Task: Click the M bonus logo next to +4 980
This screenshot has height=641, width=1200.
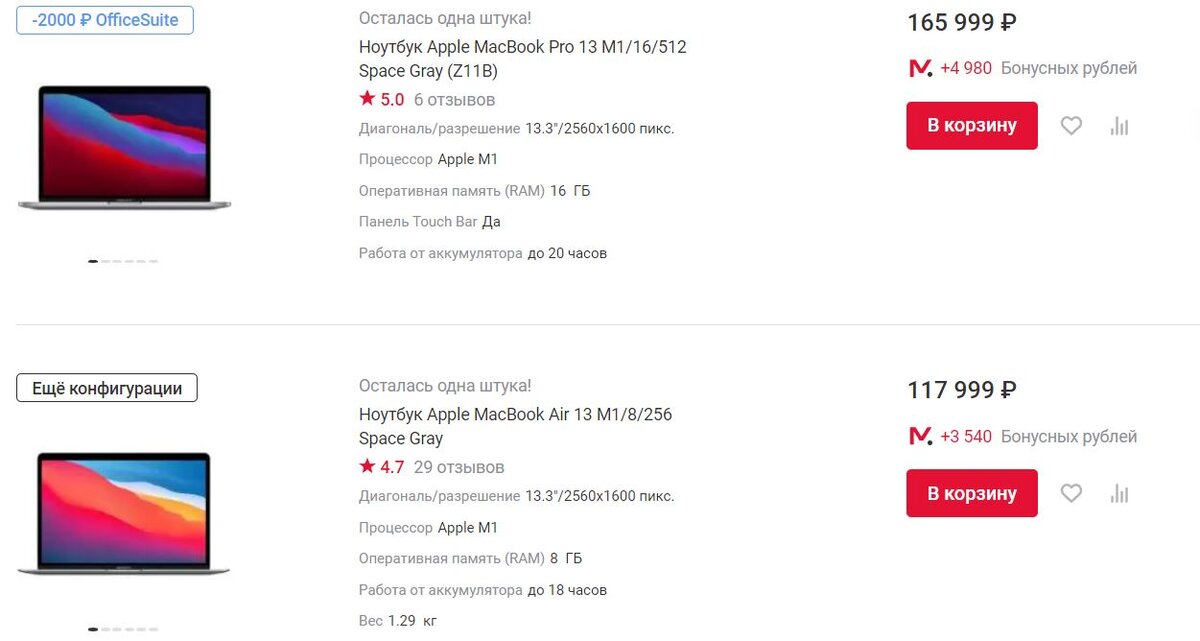Action: coord(920,68)
